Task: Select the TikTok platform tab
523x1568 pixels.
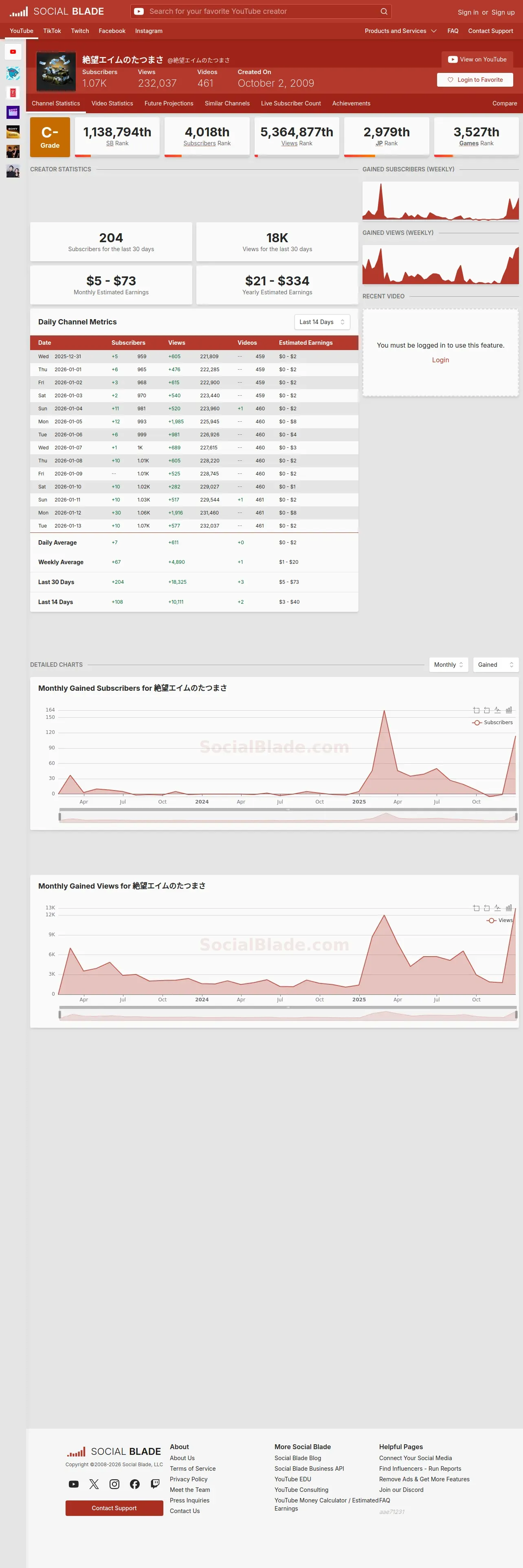Action: [52, 31]
